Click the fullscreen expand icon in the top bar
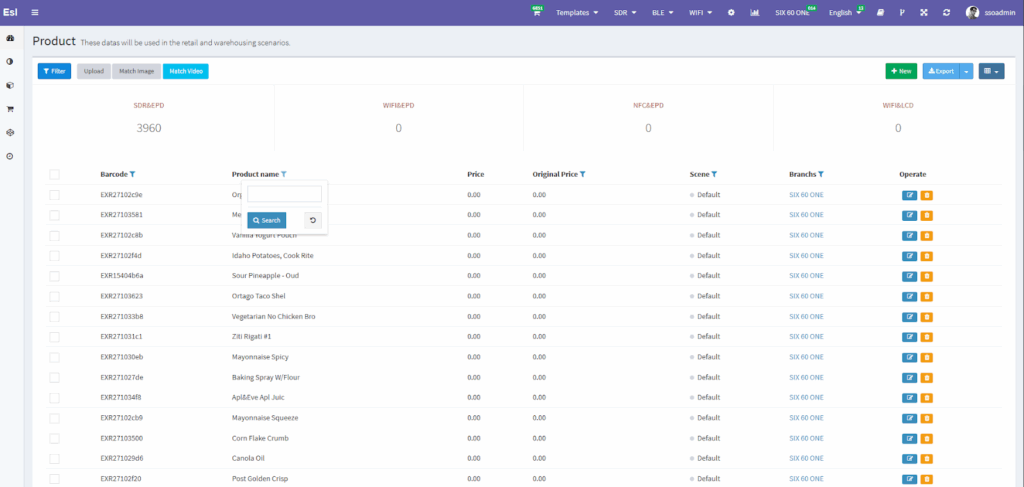 click(923, 13)
